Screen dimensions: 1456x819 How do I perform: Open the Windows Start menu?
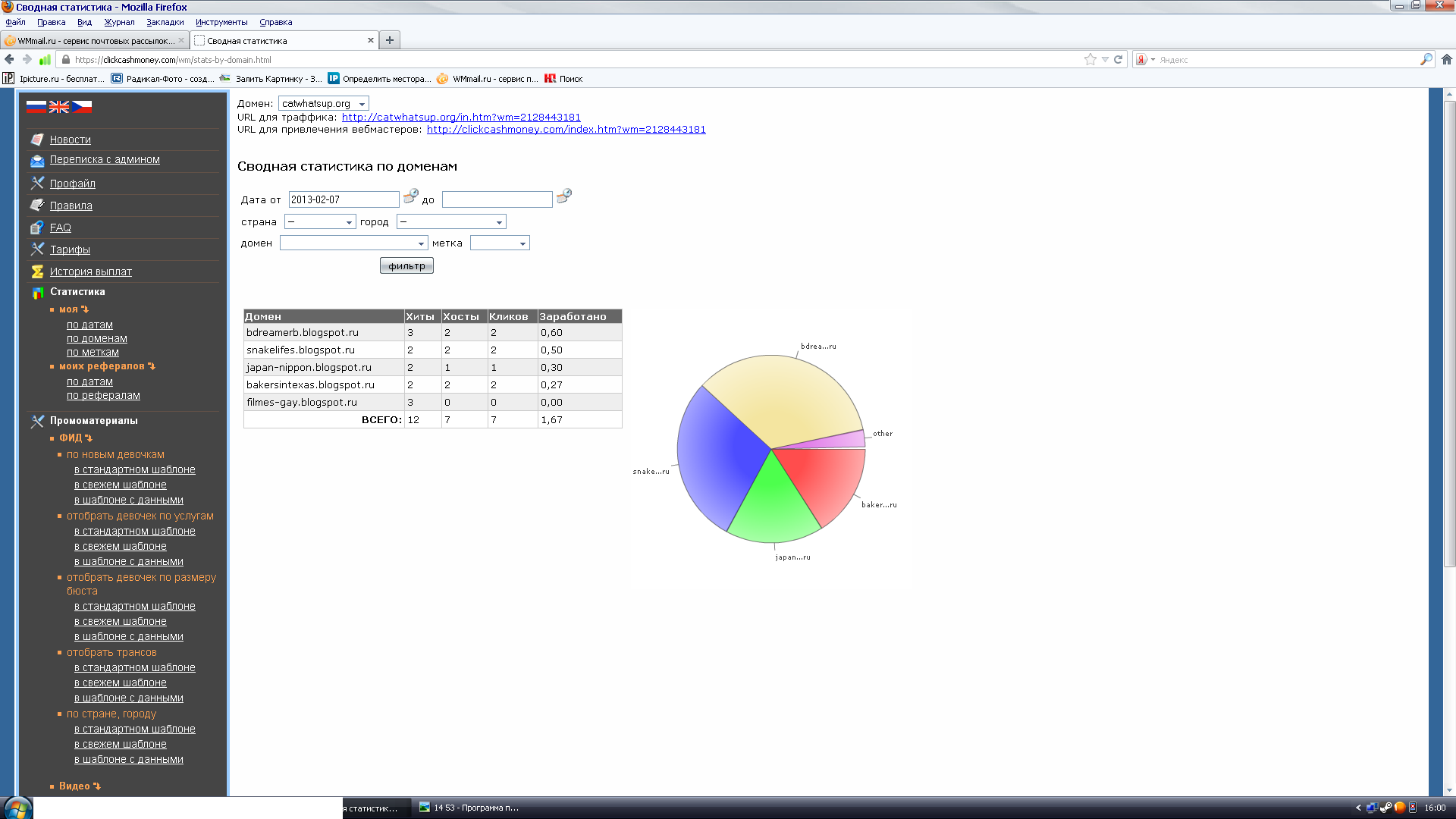17,808
